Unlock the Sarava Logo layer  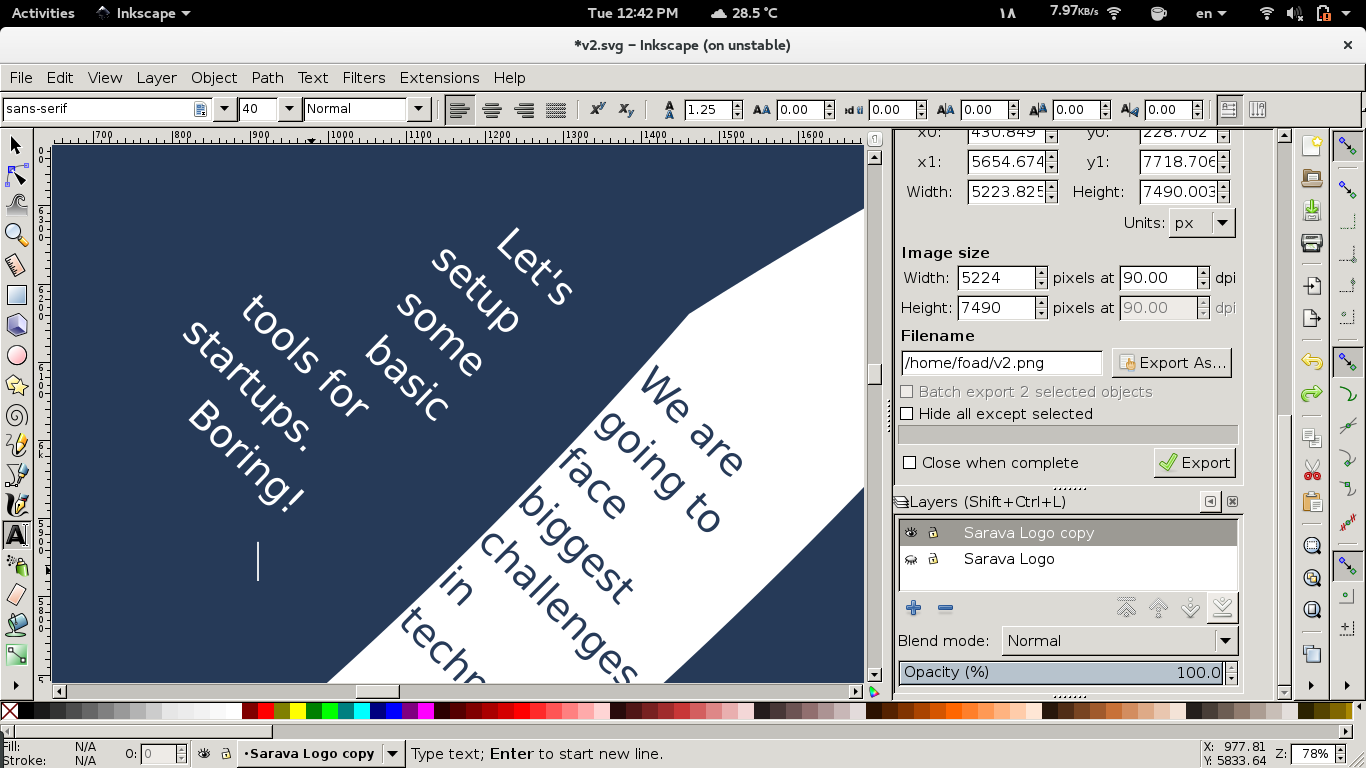tap(933, 559)
